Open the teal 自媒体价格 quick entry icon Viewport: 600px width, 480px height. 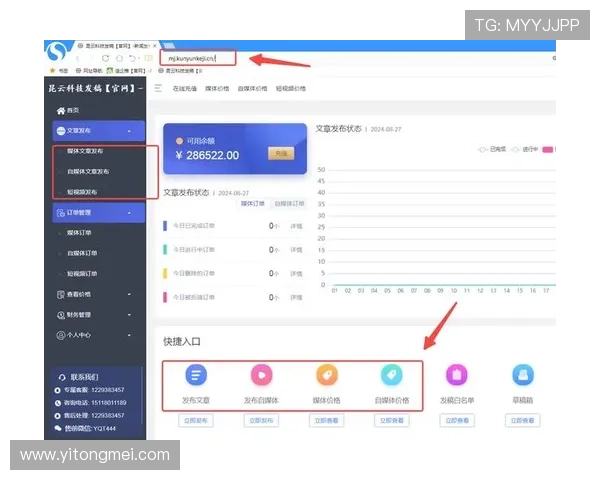(x=391, y=375)
